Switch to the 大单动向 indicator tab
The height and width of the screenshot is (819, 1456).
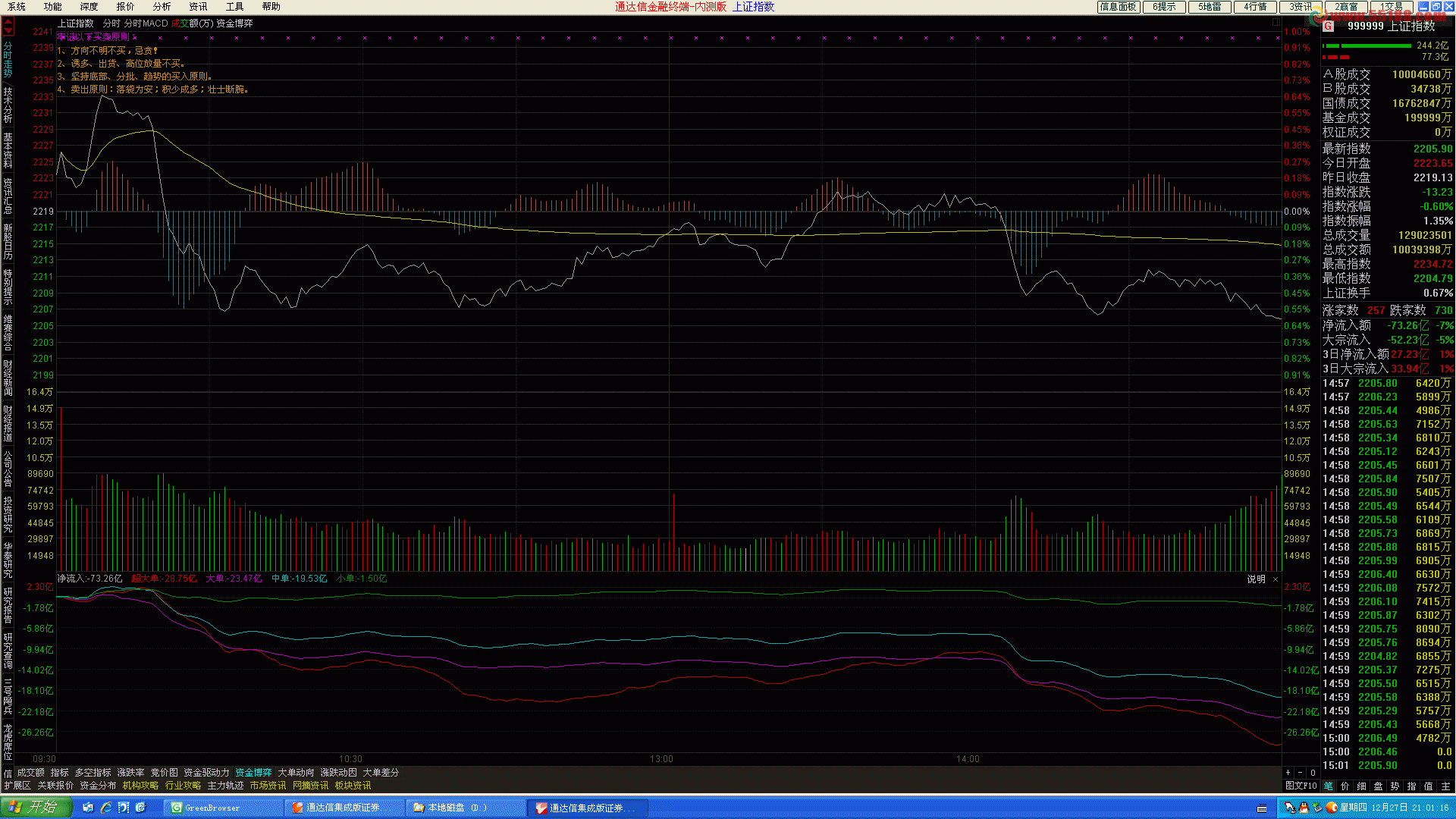296,773
